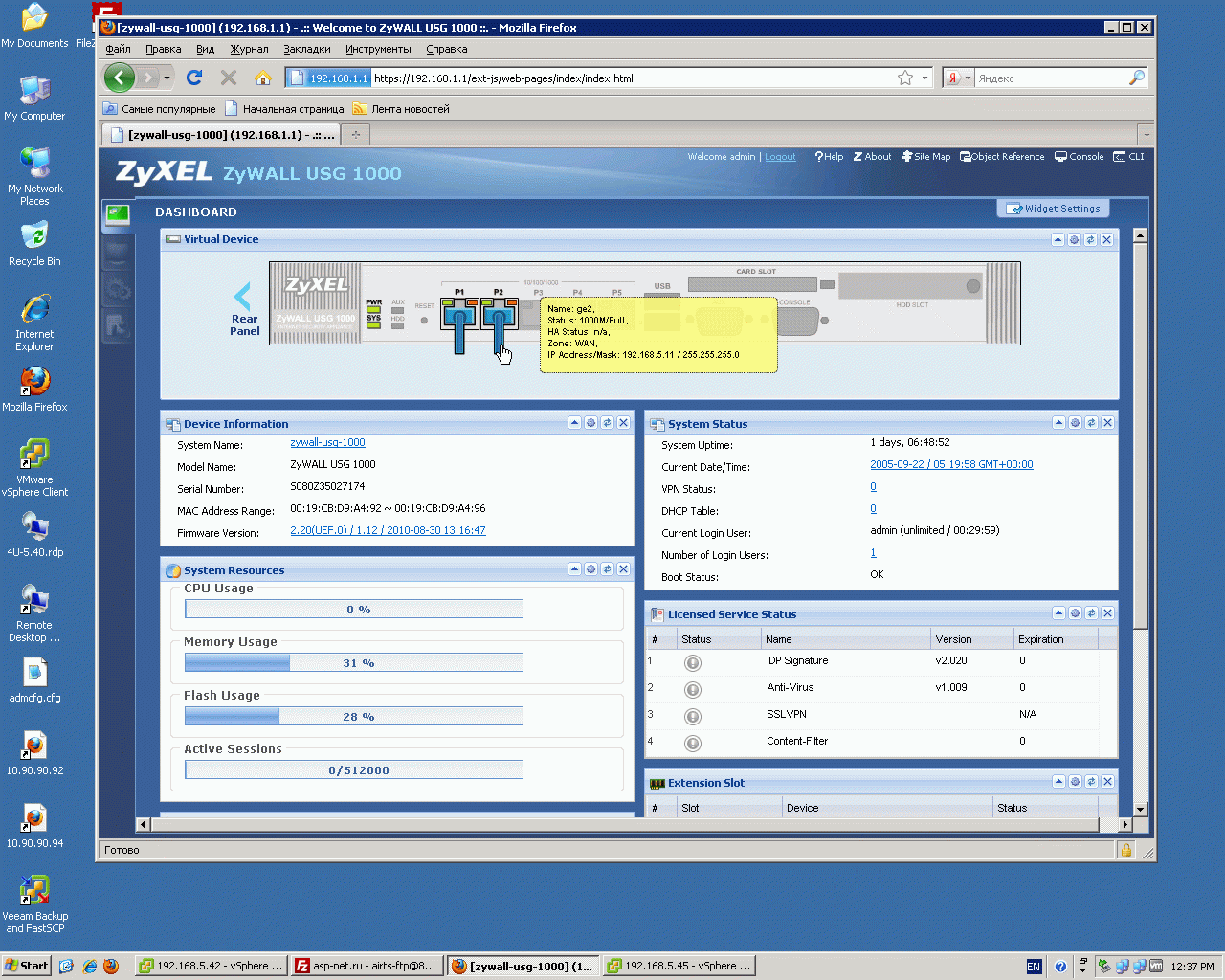Collapse the Device Information widget

(574, 423)
